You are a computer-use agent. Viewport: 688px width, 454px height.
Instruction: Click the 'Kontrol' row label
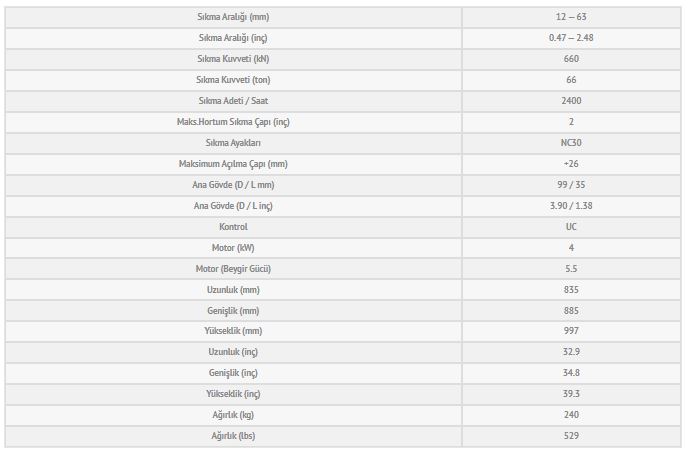tap(233, 227)
